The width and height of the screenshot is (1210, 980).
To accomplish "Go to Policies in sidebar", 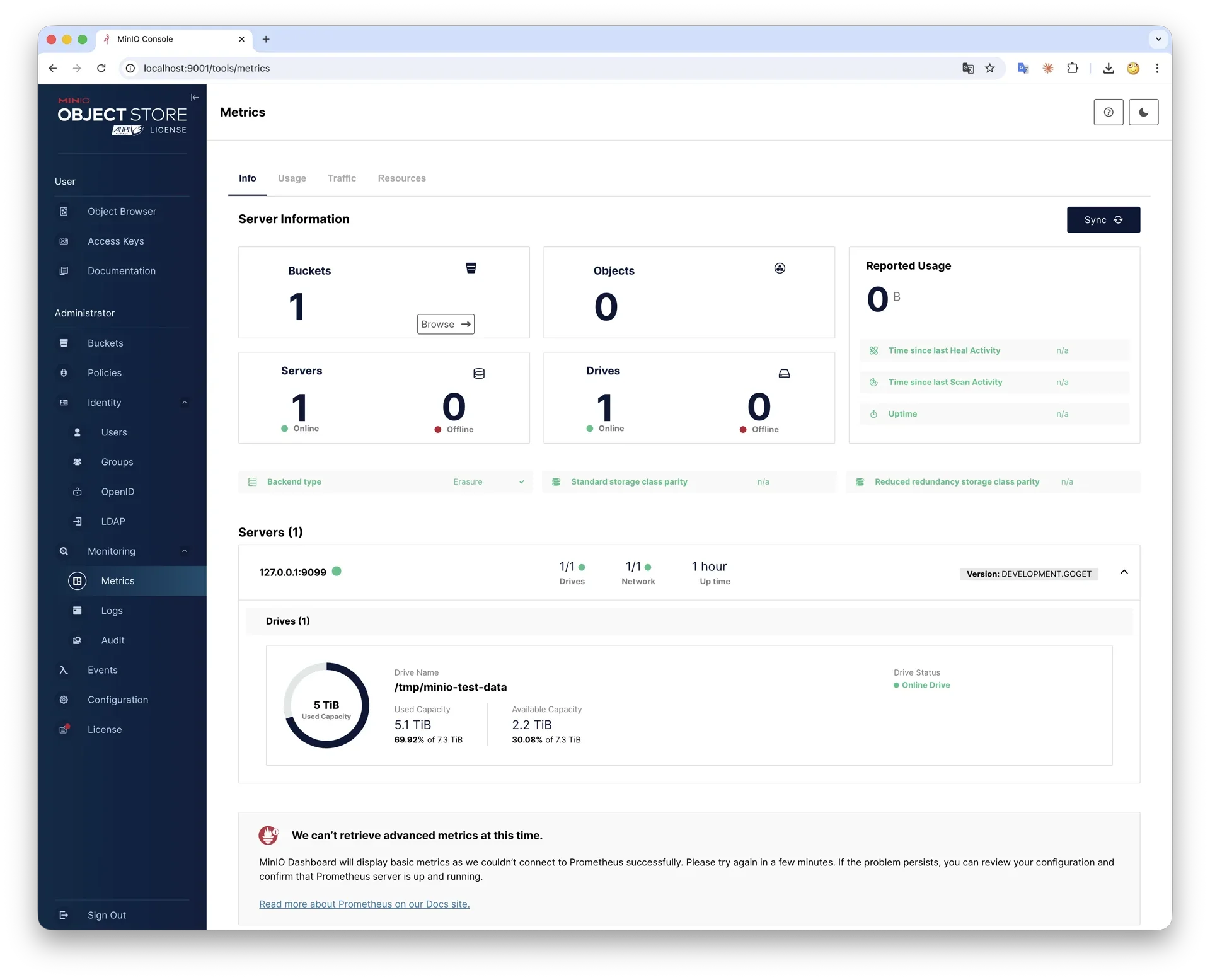I will [105, 373].
